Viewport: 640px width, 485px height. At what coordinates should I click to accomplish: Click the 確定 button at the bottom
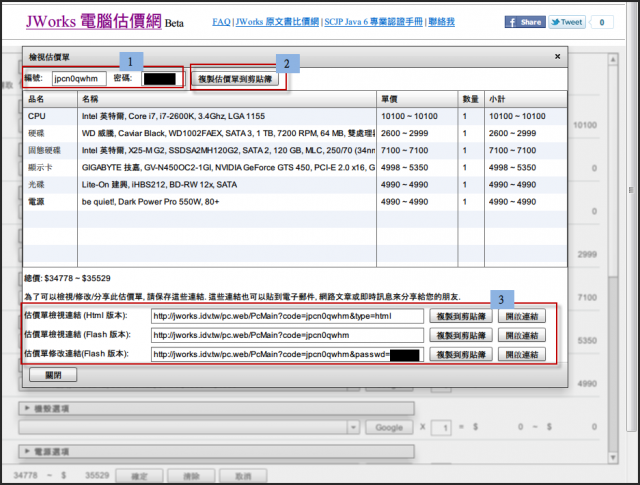click(139, 476)
